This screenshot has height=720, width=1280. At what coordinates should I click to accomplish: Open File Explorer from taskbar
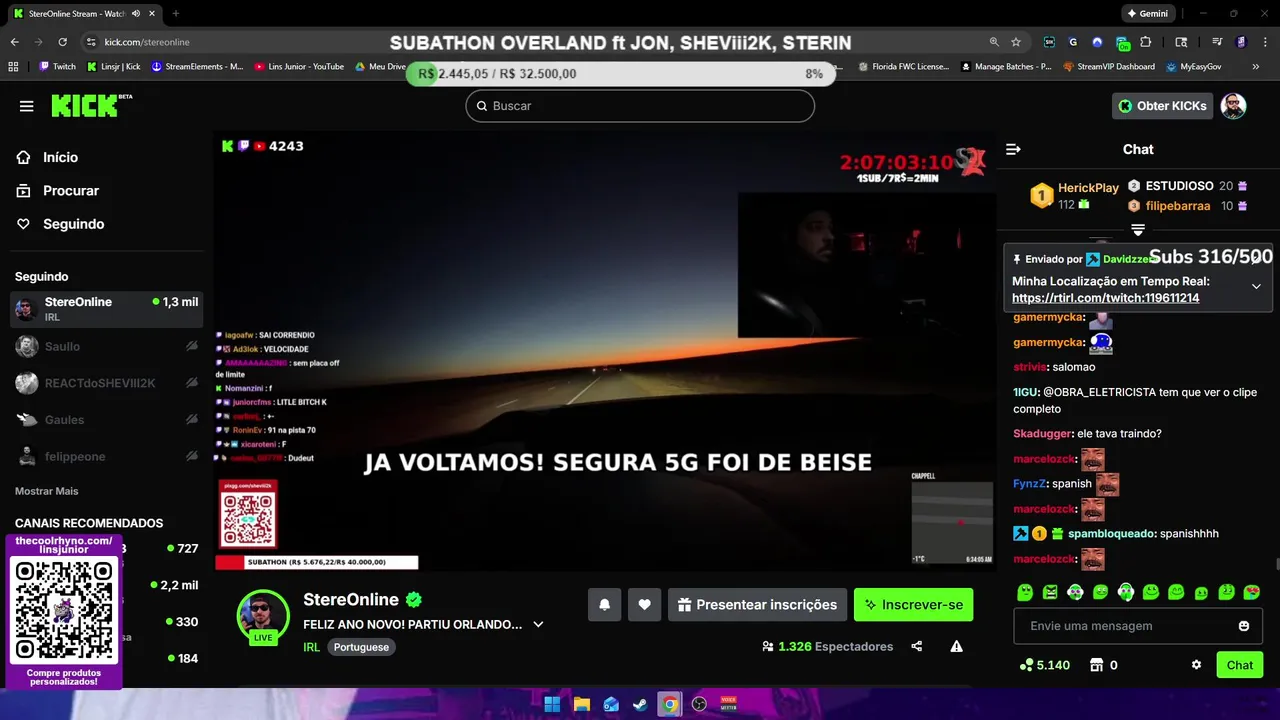(581, 704)
